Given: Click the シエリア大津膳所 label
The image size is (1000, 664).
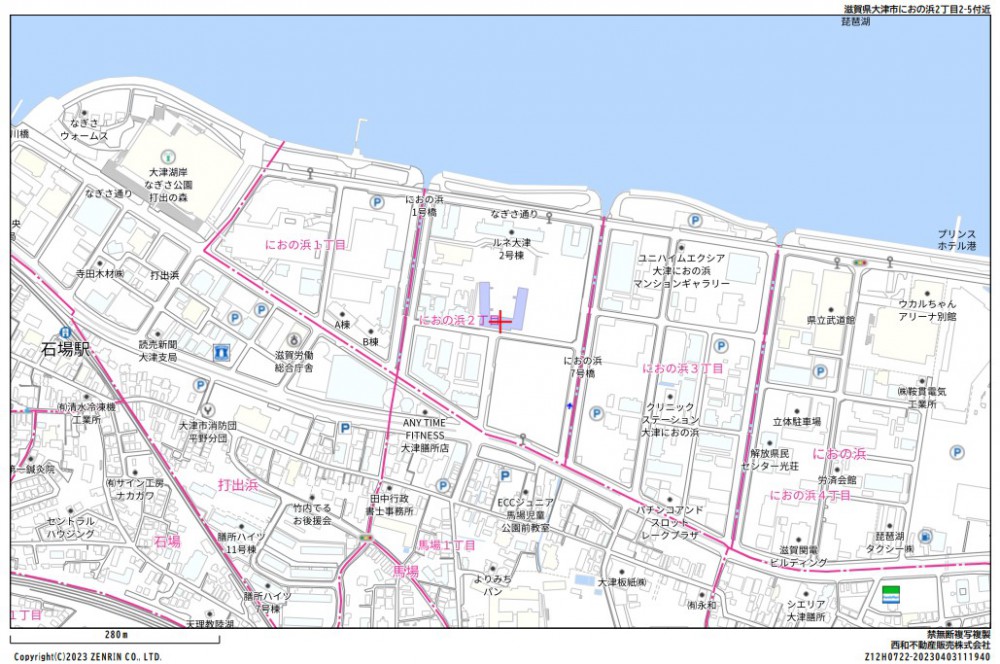Looking at the screenshot, I should [x=806, y=610].
